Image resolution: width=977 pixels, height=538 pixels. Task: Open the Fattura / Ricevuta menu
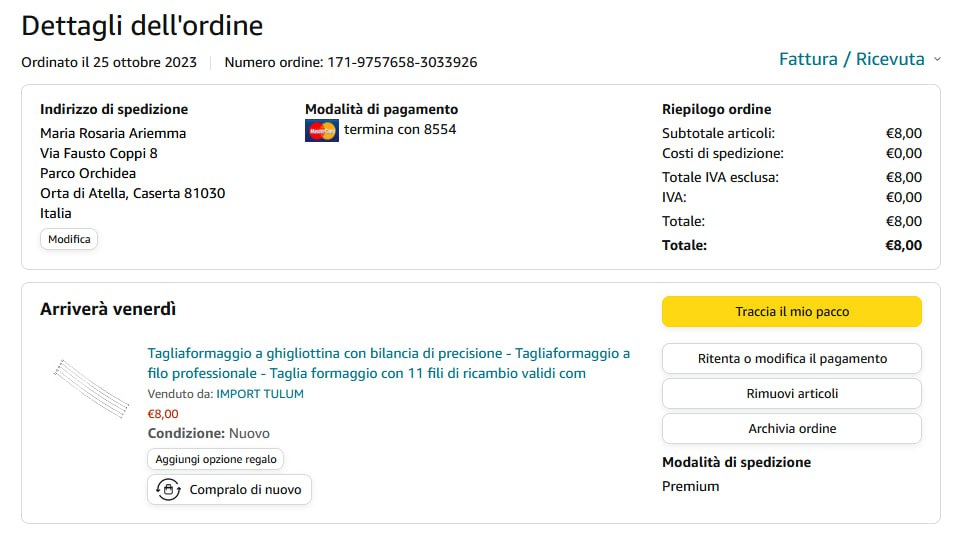[852, 59]
